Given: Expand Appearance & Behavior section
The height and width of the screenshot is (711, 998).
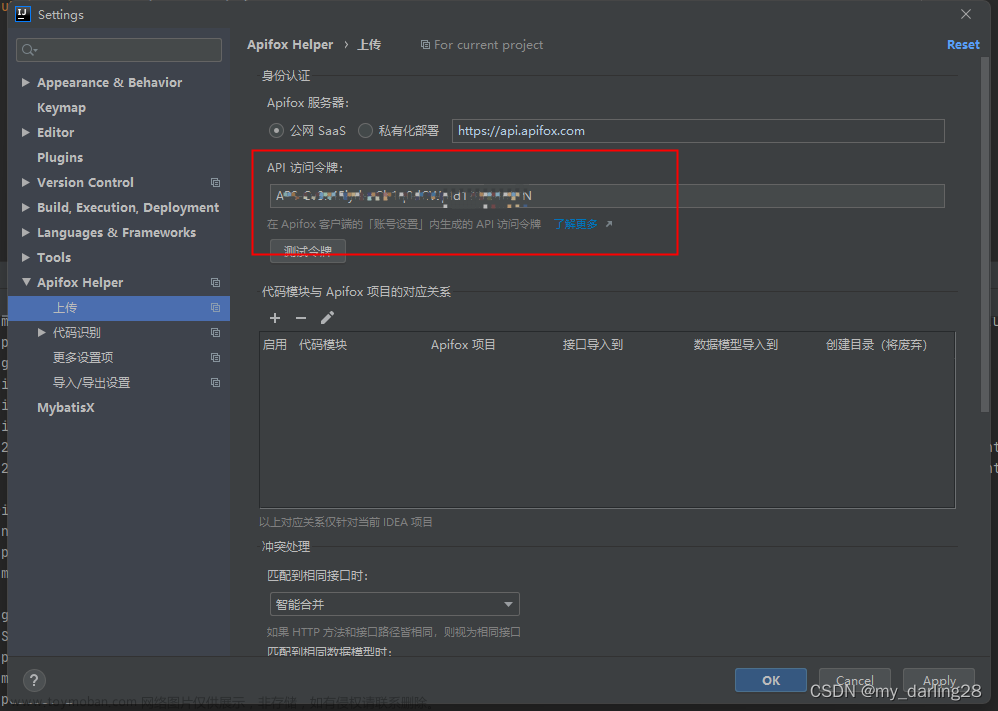Looking at the screenshot, I should click(x=25, y=82).
